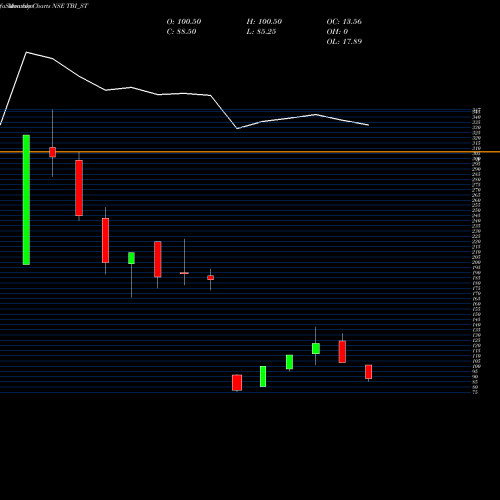Click the "OH: 0" readout
Image resolution: width=500 pixels, height=500 pixels.
(x=337, y=32)
